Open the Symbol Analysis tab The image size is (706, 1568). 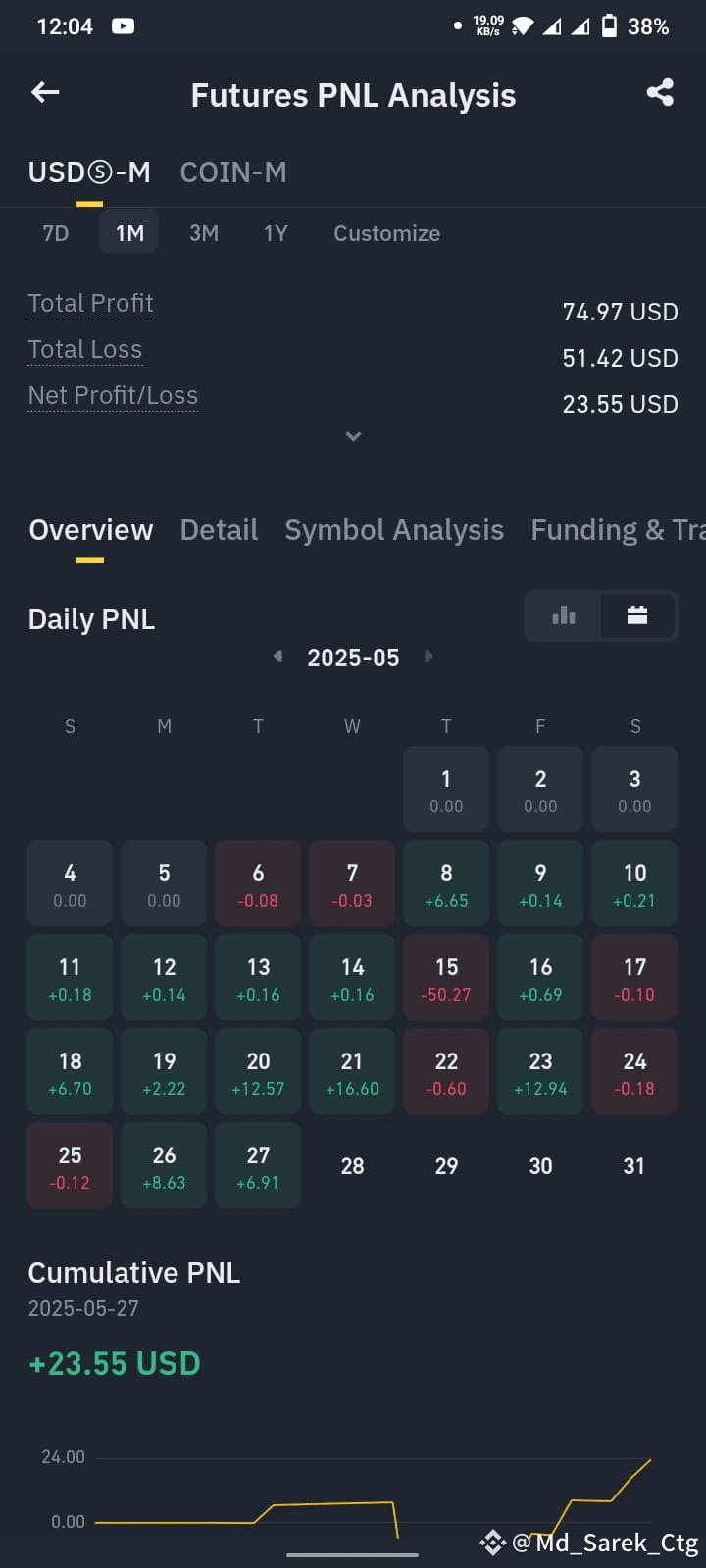coord(394,530)
